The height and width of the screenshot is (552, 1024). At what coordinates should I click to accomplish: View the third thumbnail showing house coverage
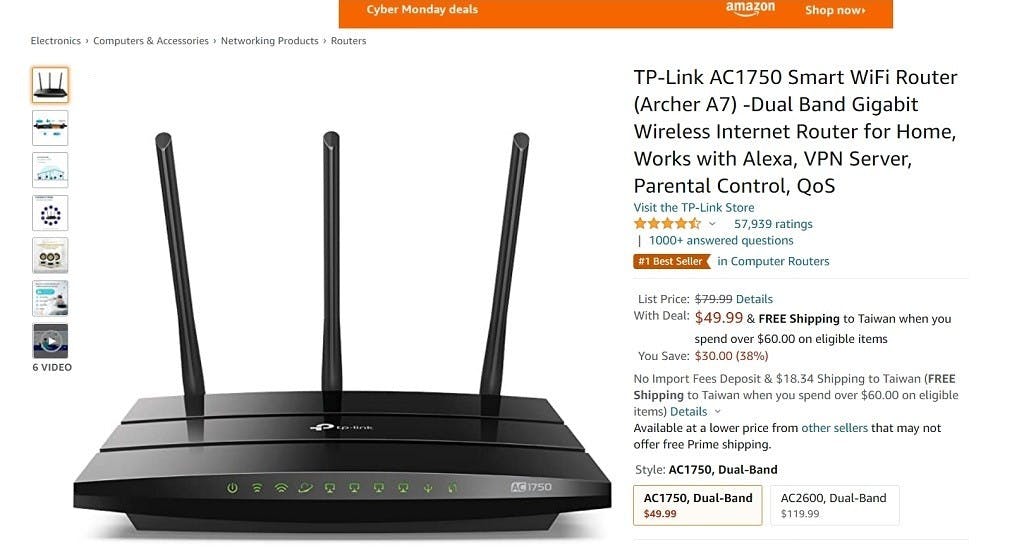click(50, 170)
